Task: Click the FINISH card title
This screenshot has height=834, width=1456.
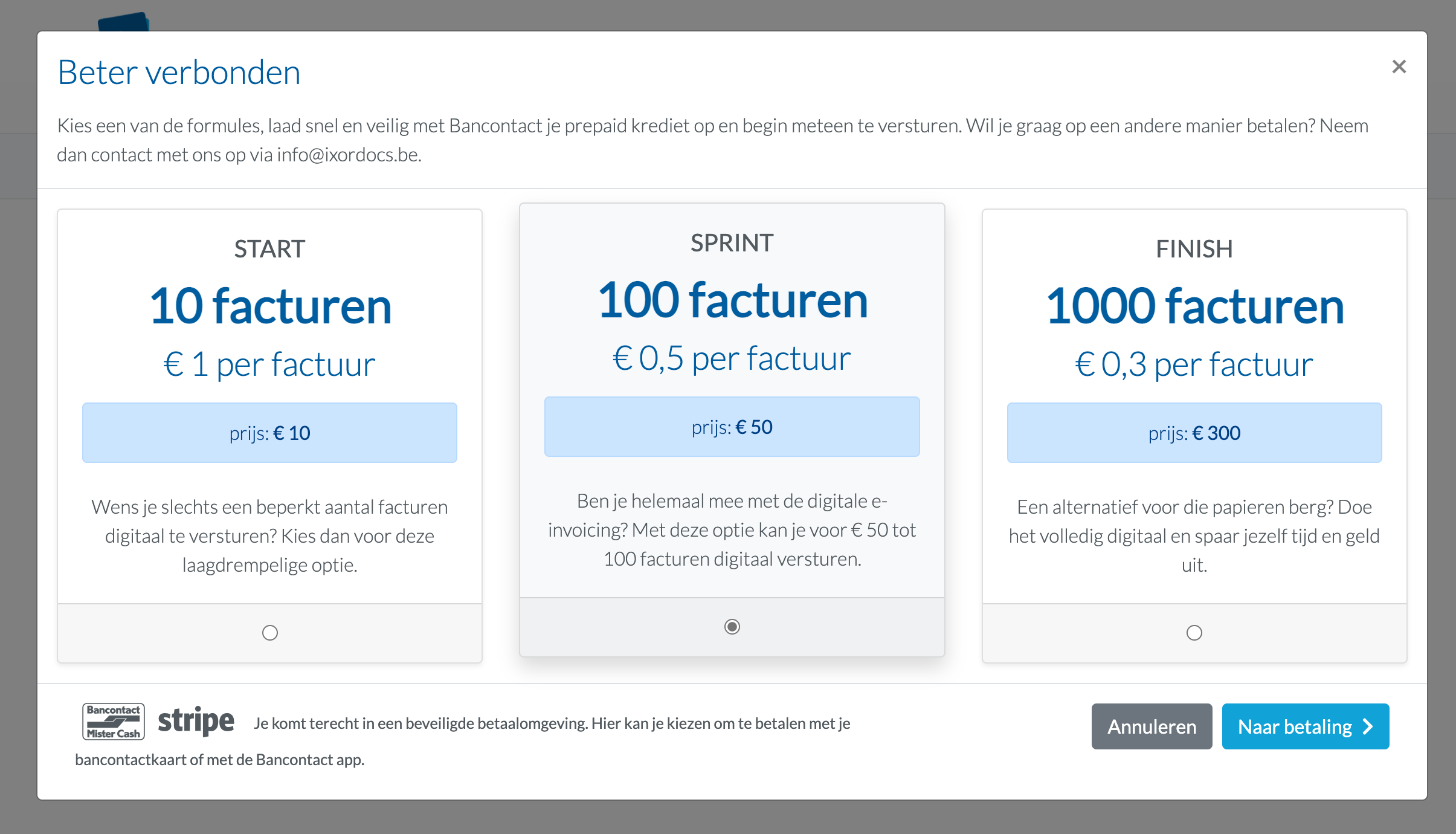Action: 1194,249
